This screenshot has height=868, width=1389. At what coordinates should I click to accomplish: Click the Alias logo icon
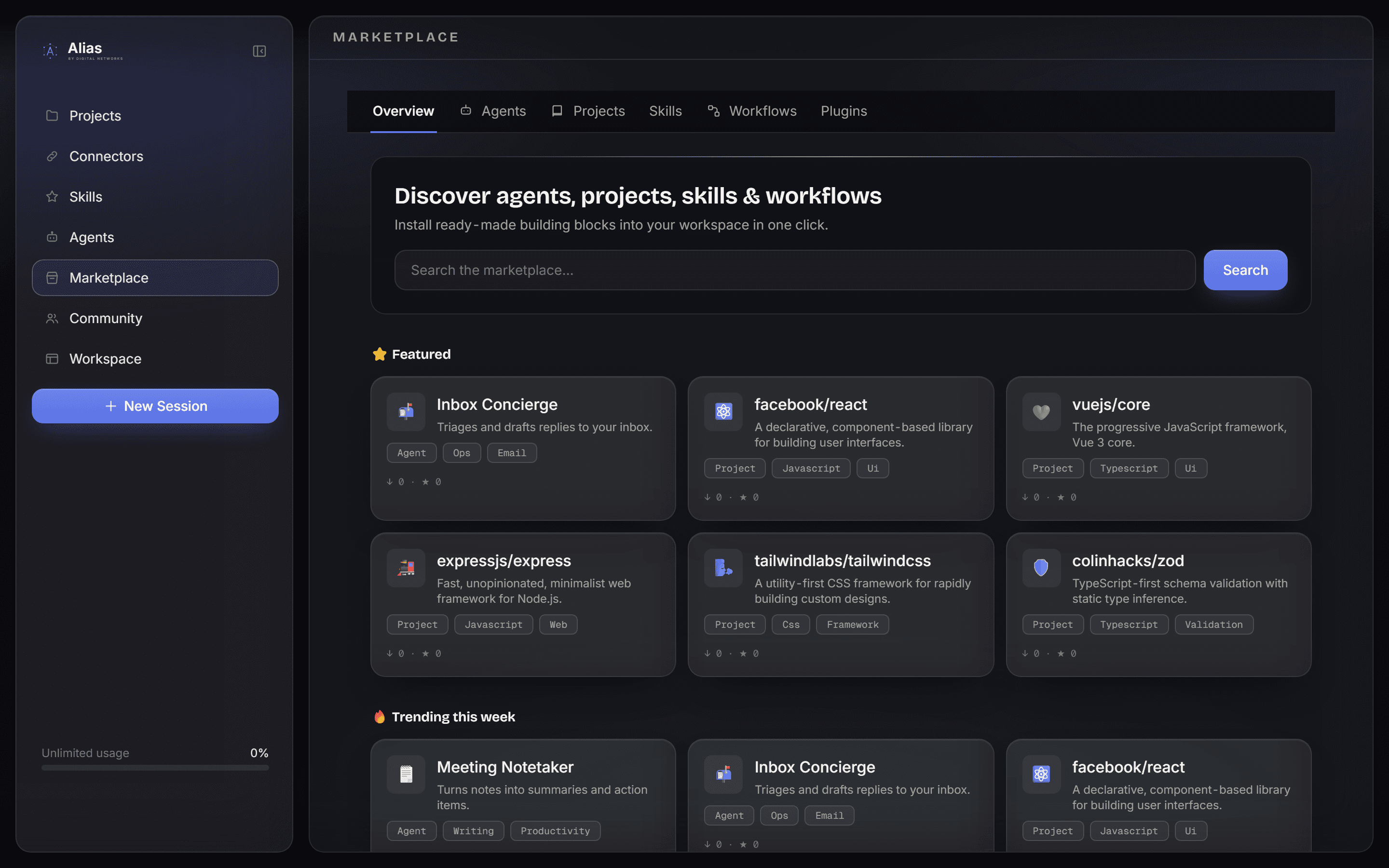point(51,51)
